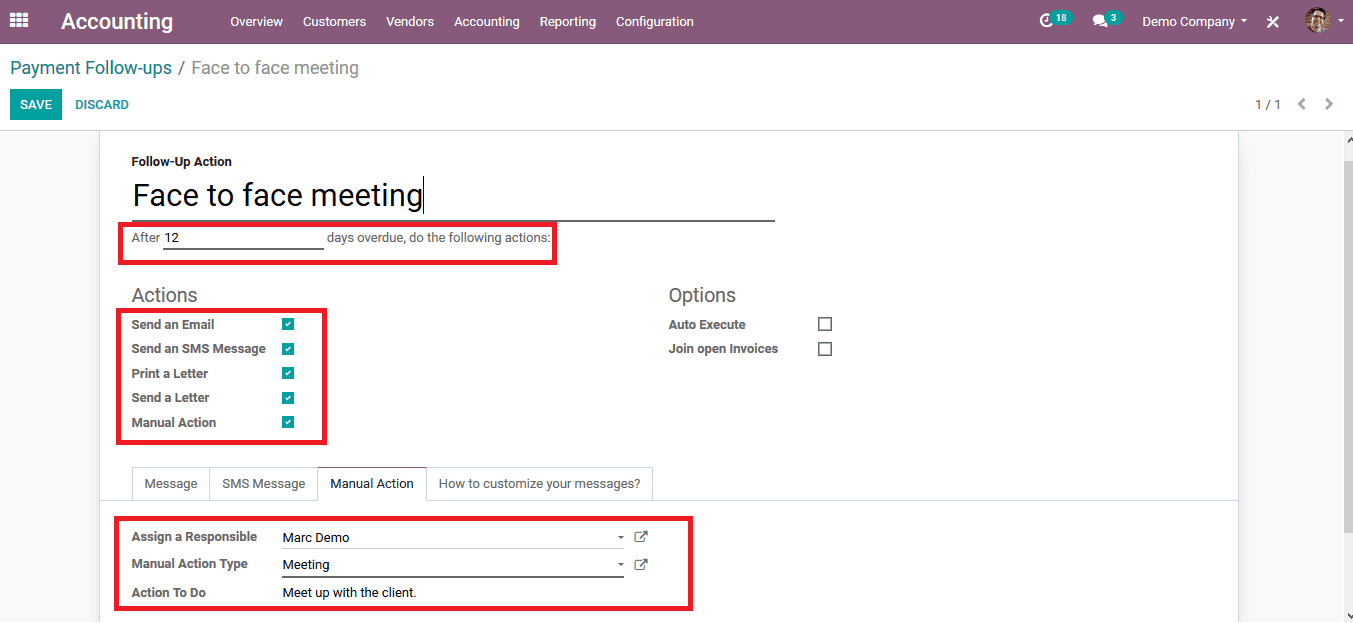The width and height of the screenshot is (1353, 623).
Task: Open the Overview menu
Action: click(256, 21)
